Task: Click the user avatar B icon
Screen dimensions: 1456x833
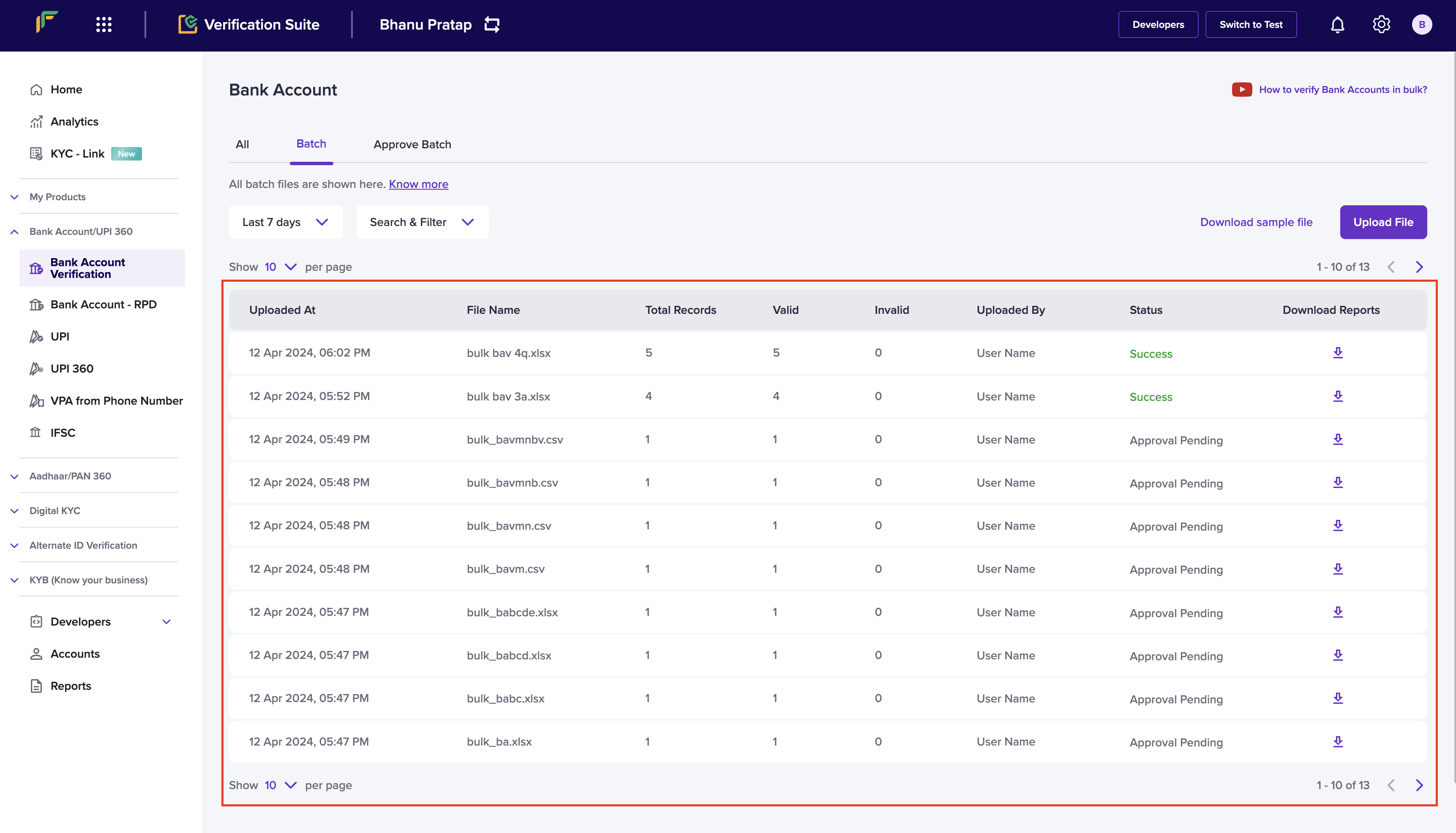Action: [x=1422, y=24]
